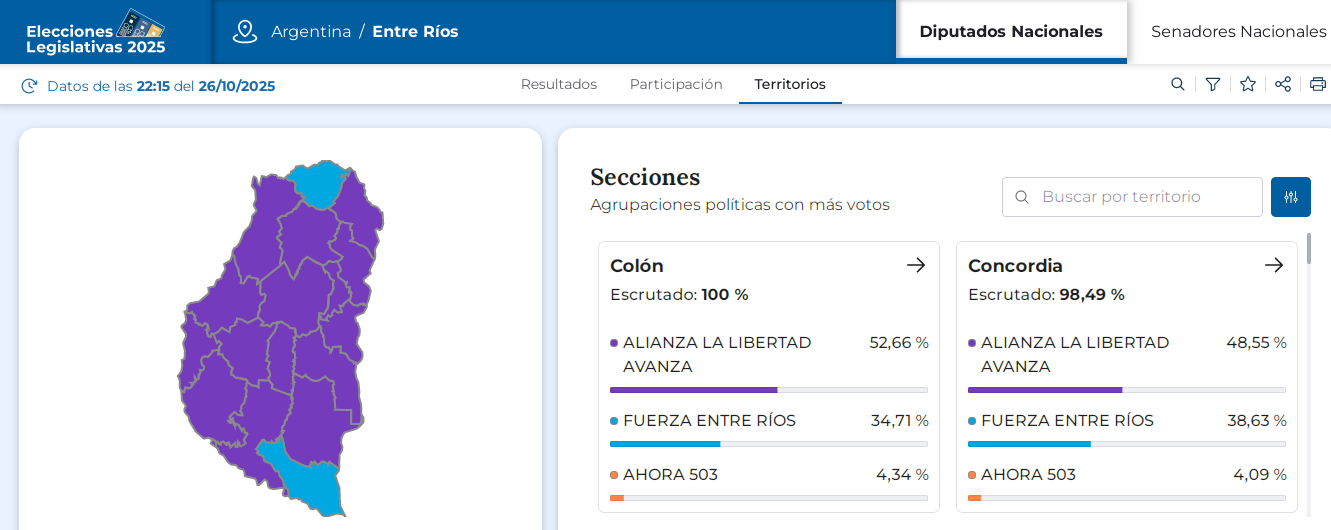Open the blue filter settings button
The image size is (1331, 530).
(1290, 197)
